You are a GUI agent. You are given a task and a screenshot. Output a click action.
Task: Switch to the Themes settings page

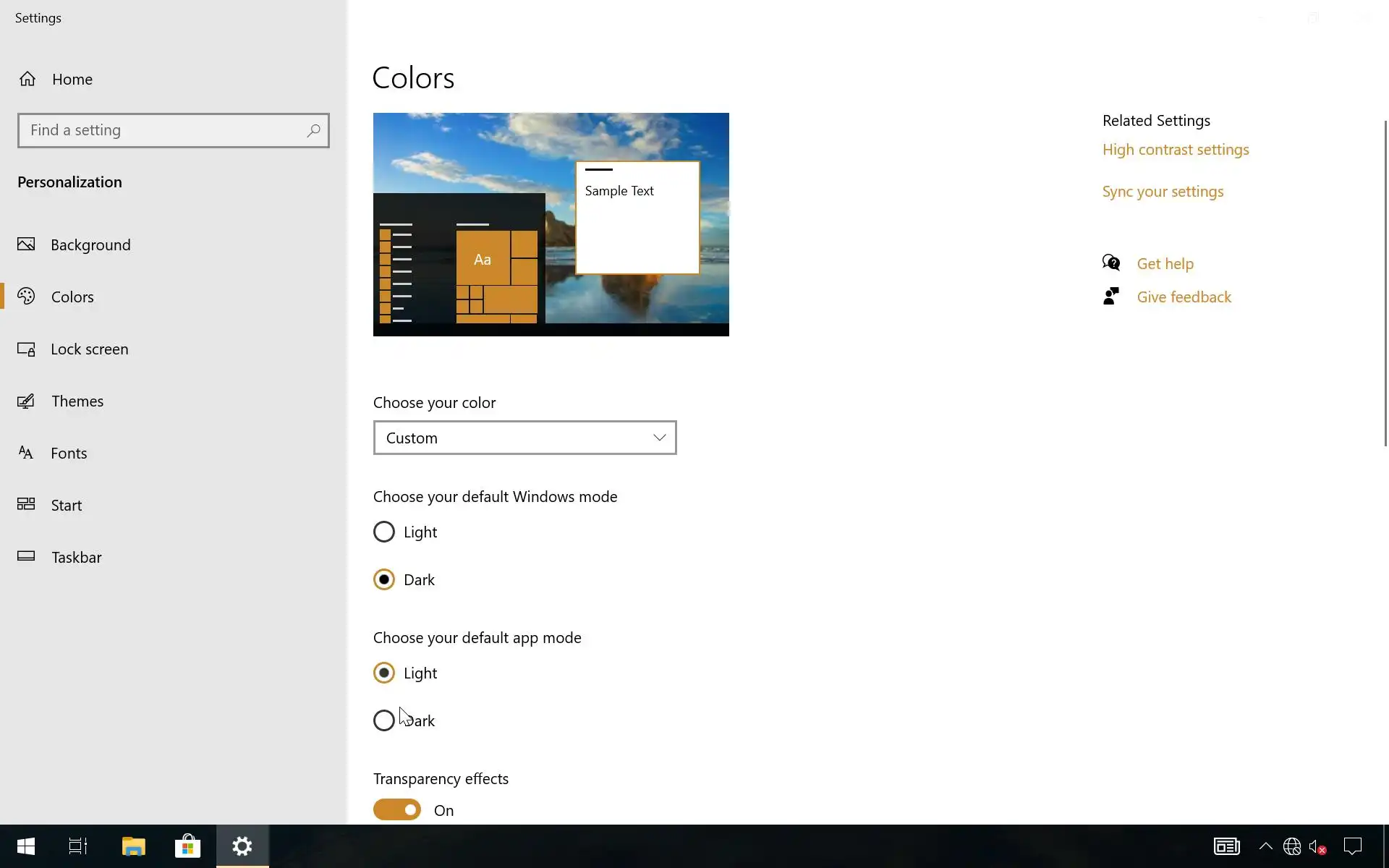coord(77,401)
